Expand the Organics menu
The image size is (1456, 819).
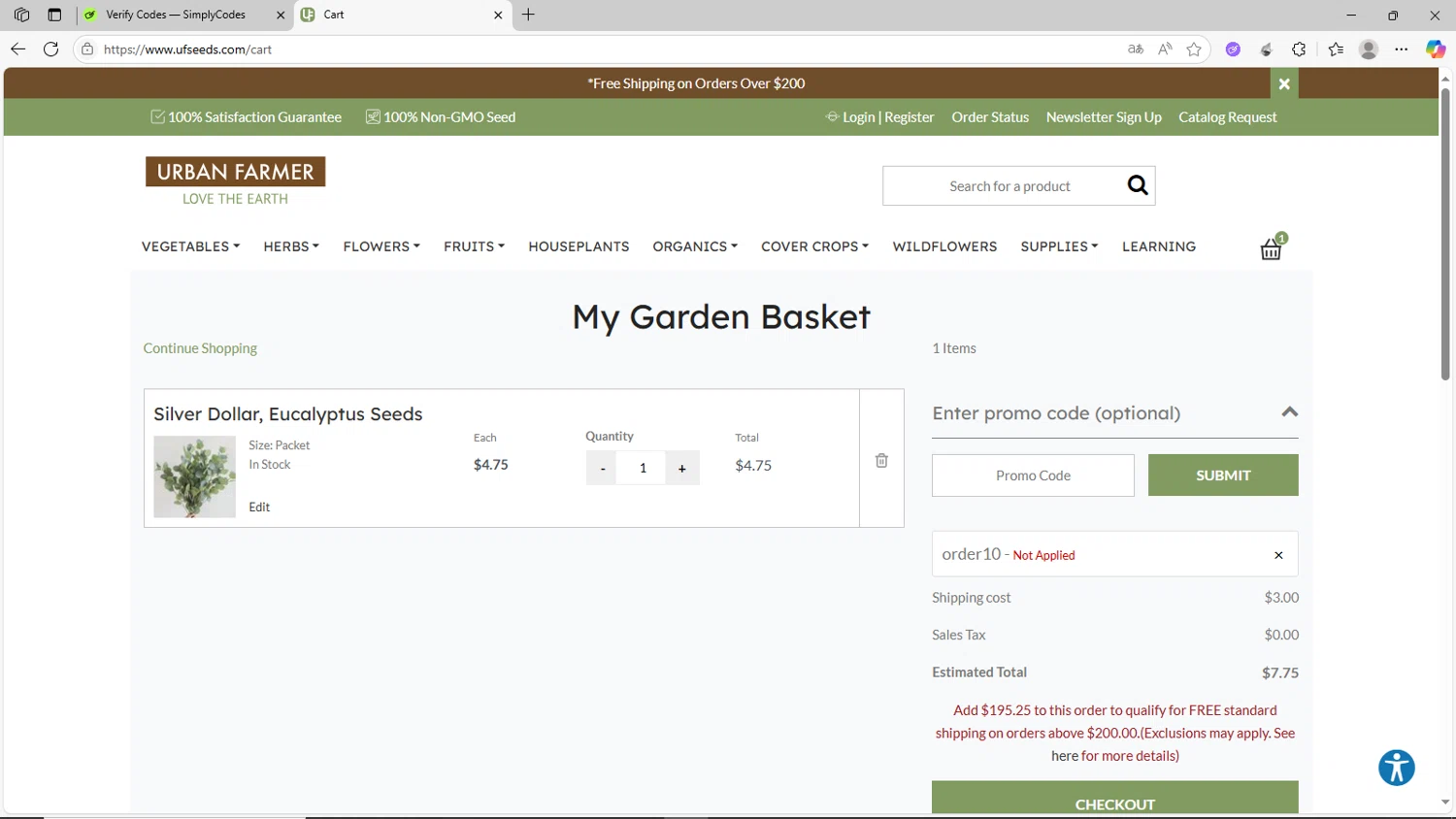(695, 246)
